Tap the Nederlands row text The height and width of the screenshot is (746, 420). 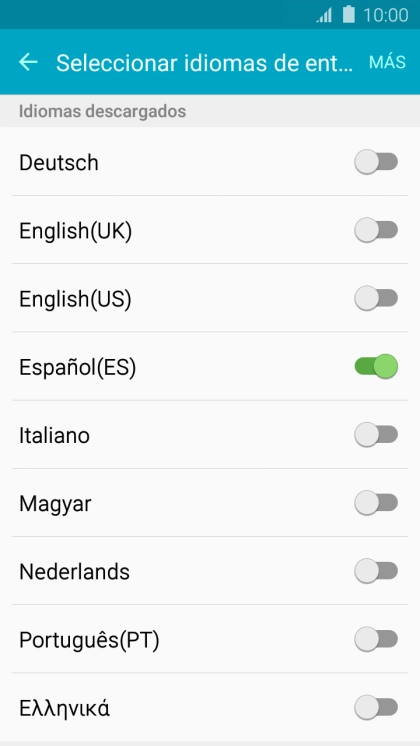[74, 571]
